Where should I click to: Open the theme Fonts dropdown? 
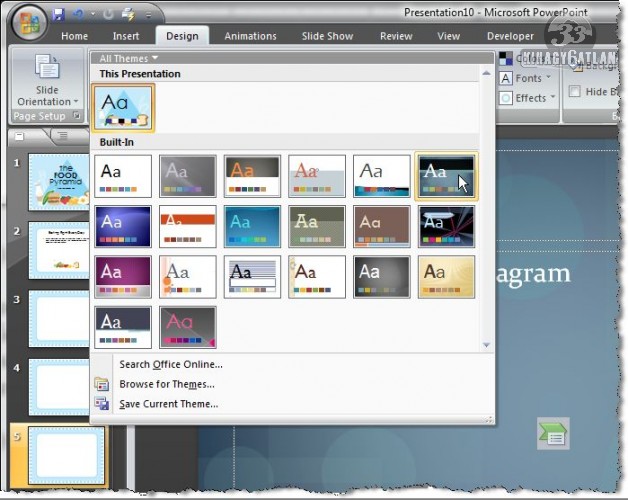coord(527,78)
